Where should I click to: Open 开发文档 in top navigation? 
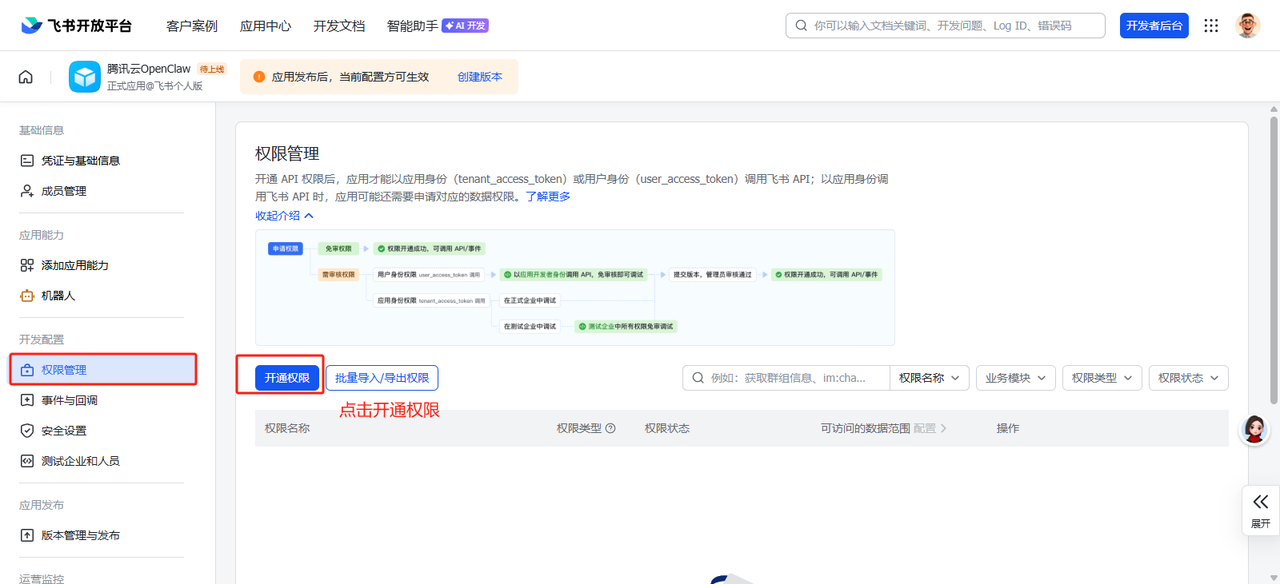339,26
